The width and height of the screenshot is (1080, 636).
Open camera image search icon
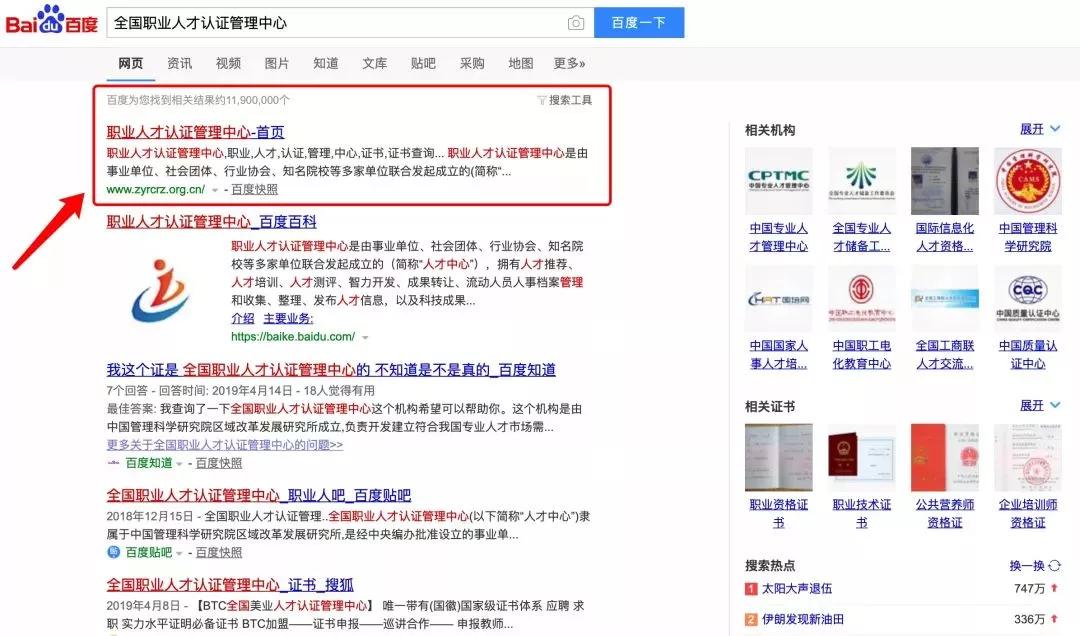pyautogui.click(x=576, y=23)
